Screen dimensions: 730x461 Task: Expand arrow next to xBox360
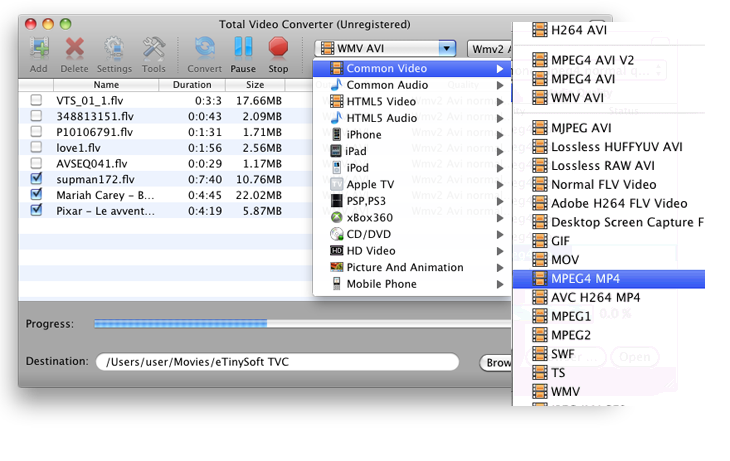click(x=500, y=218)
